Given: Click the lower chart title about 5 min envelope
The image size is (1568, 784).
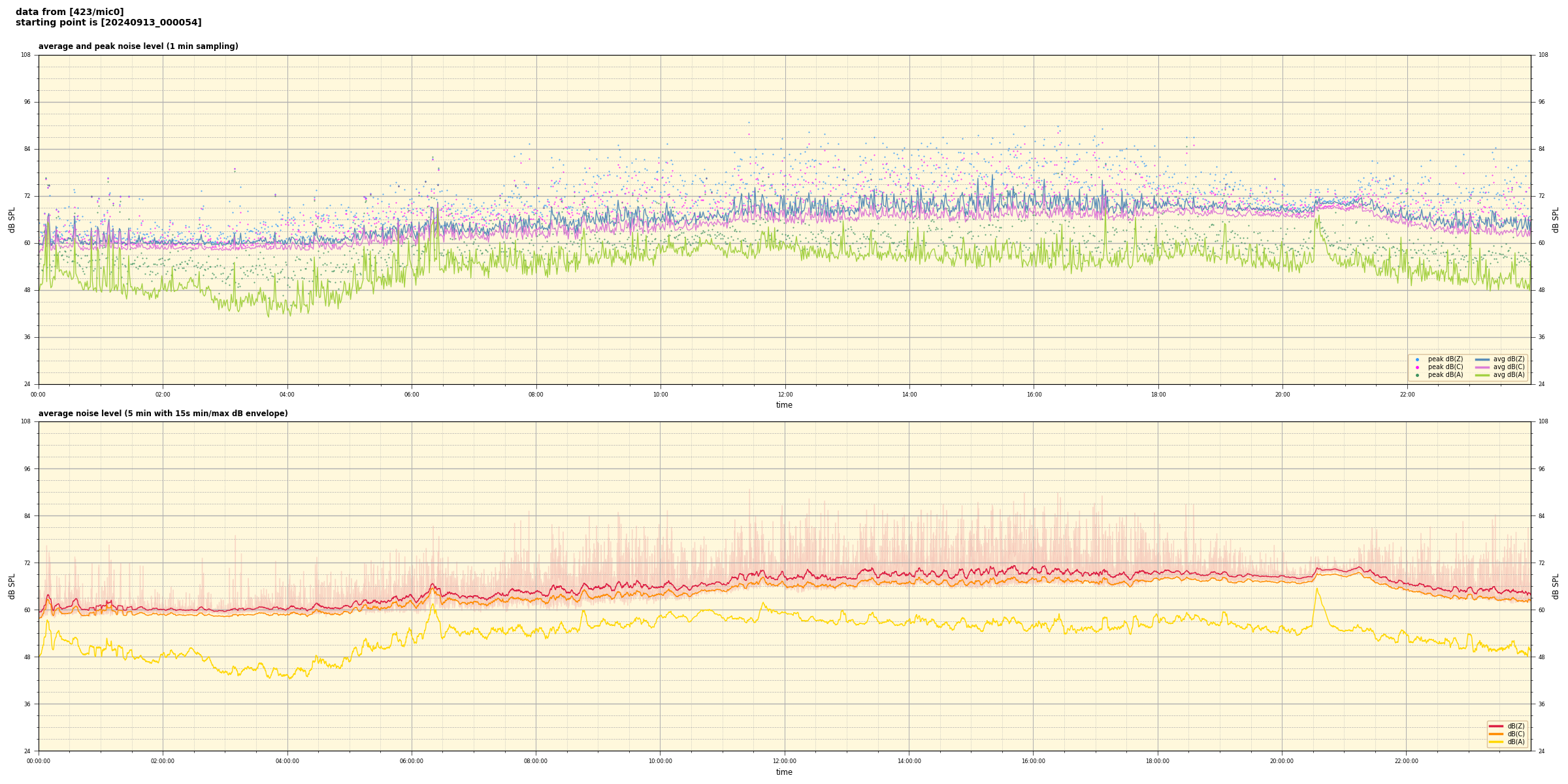Looking at the screenshot, I should [163, 414].
